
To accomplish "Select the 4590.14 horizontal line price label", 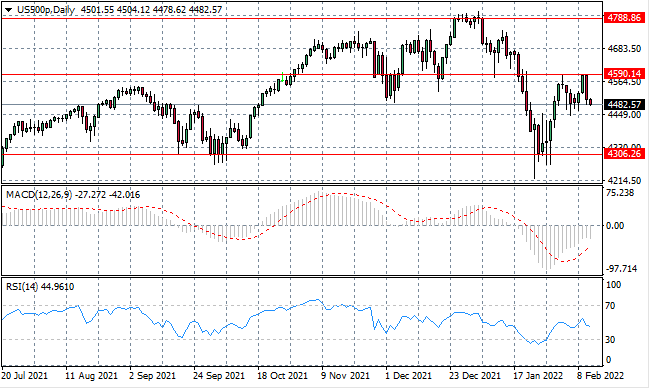I will click(x=624, y=74).
